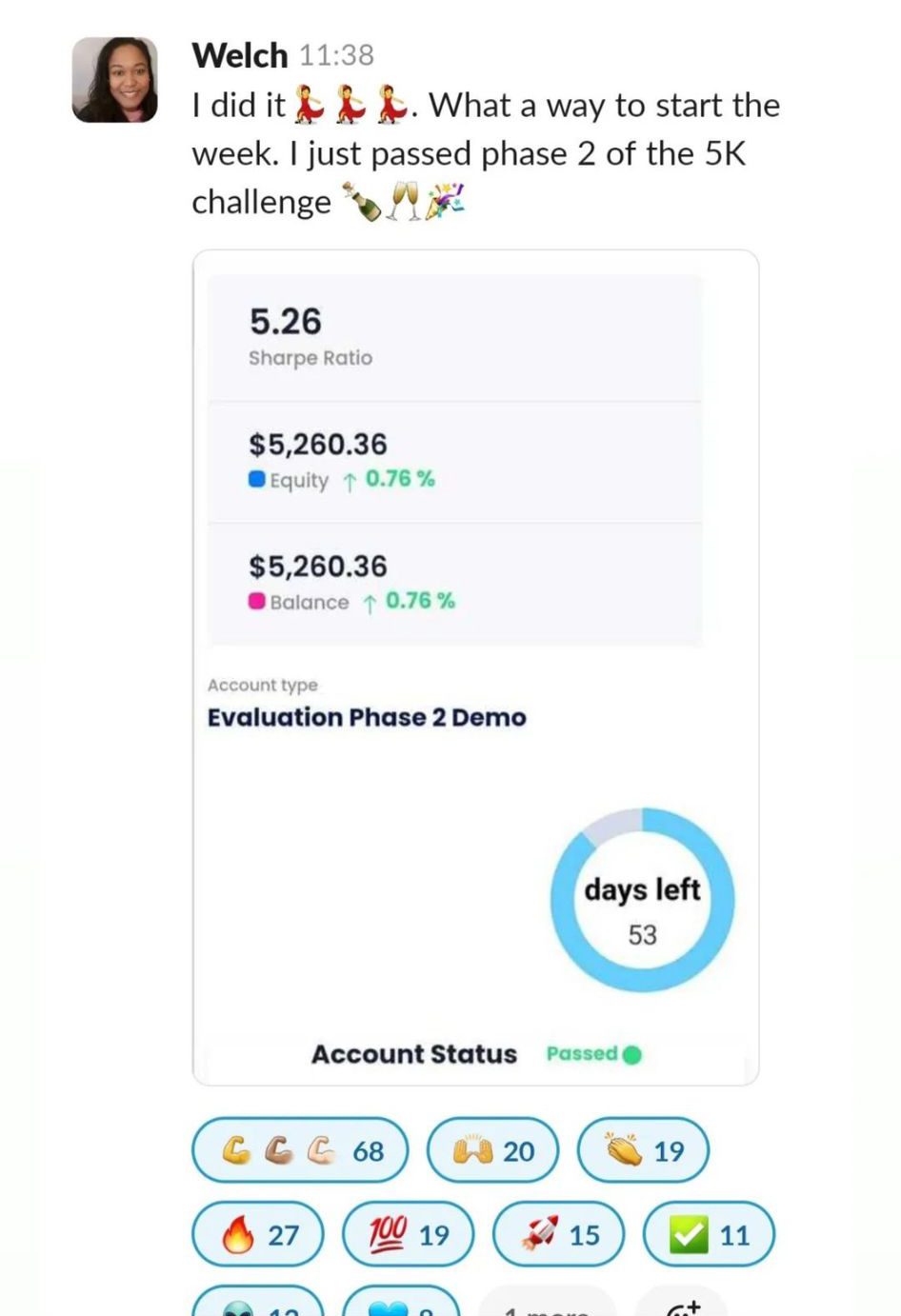Click the 100 points reaction
This screenshot has width=901, height=1316.
click(x=408, y=1234)
